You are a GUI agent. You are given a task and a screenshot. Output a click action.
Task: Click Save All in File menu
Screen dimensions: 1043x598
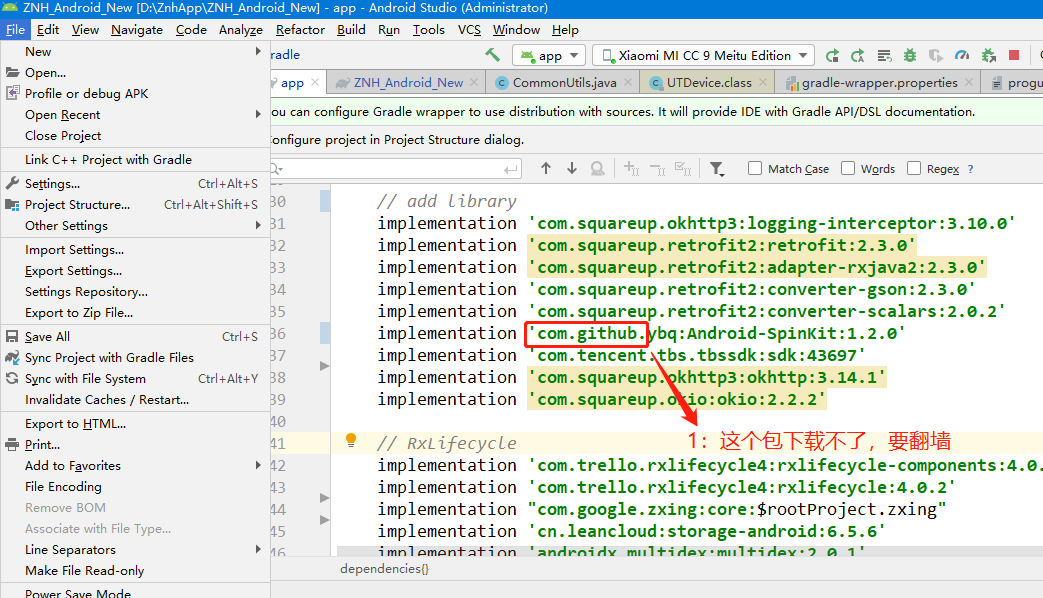136,337
